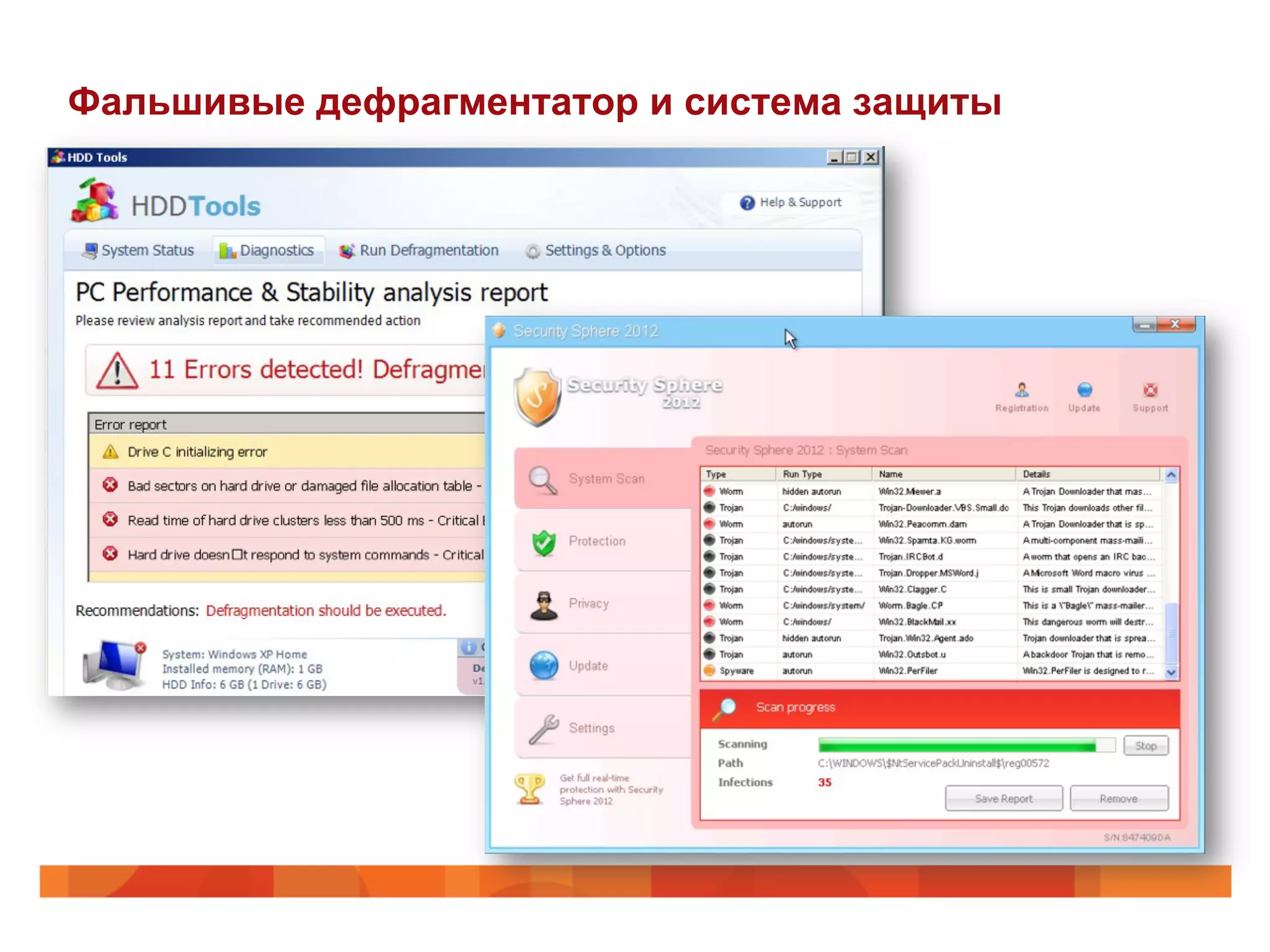Click 'HDD Info: 6 GB (1 Drive: 6 GB)' text
The image size is (1270, 952).
pyautogui.click(x=244, y=684)
